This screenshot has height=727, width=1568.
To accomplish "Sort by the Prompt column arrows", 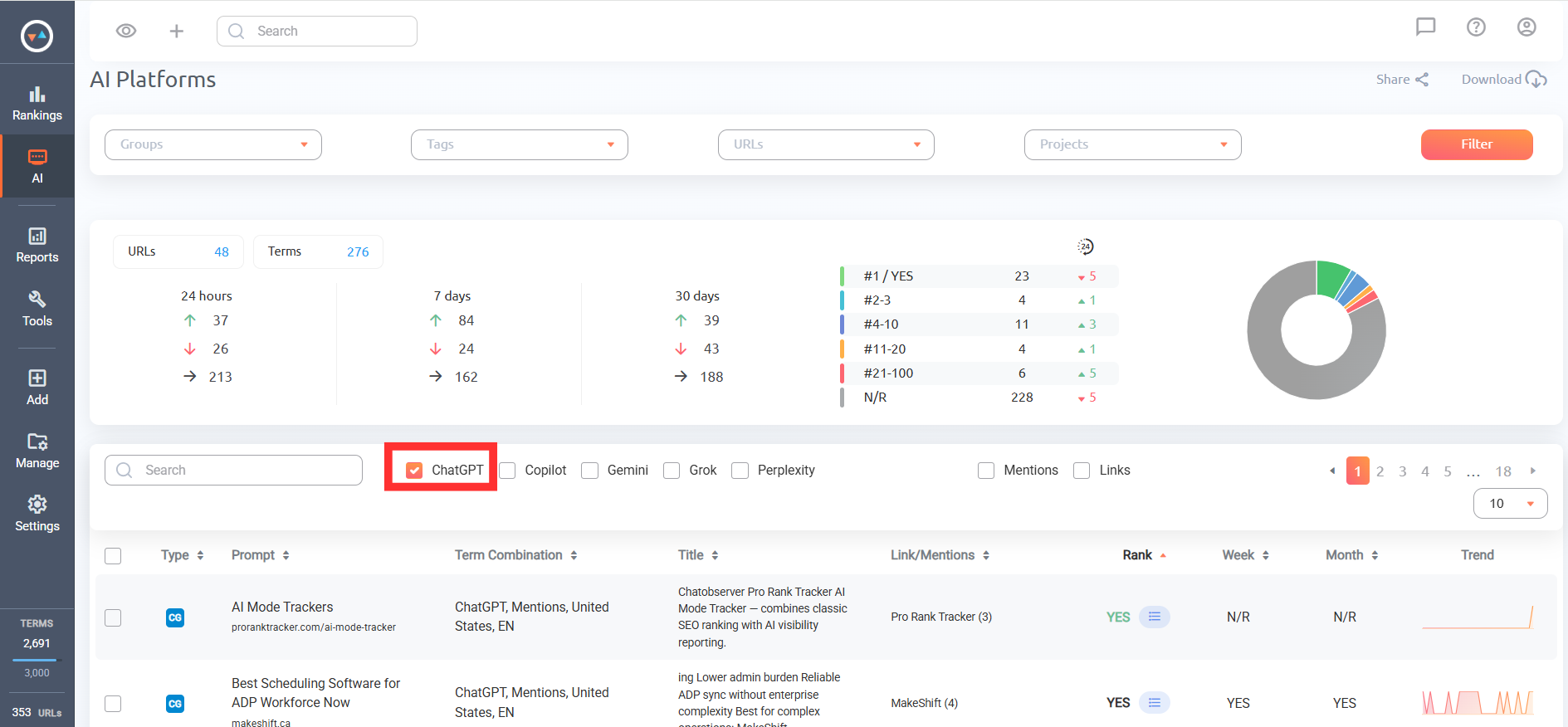I will (x=286, y=555).
